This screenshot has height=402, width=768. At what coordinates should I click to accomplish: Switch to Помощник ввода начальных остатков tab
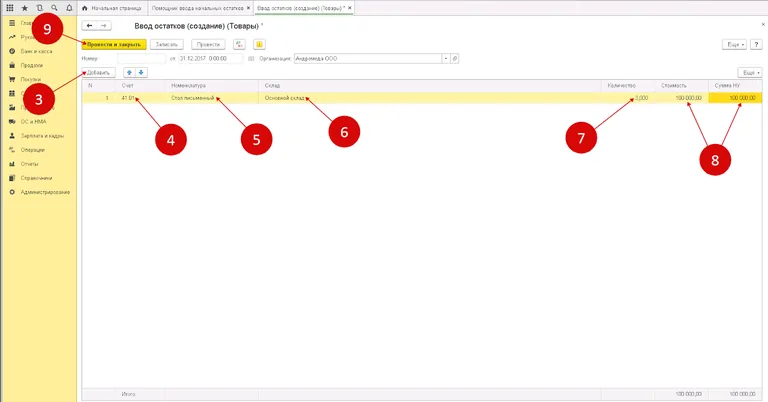click(198, 7)
